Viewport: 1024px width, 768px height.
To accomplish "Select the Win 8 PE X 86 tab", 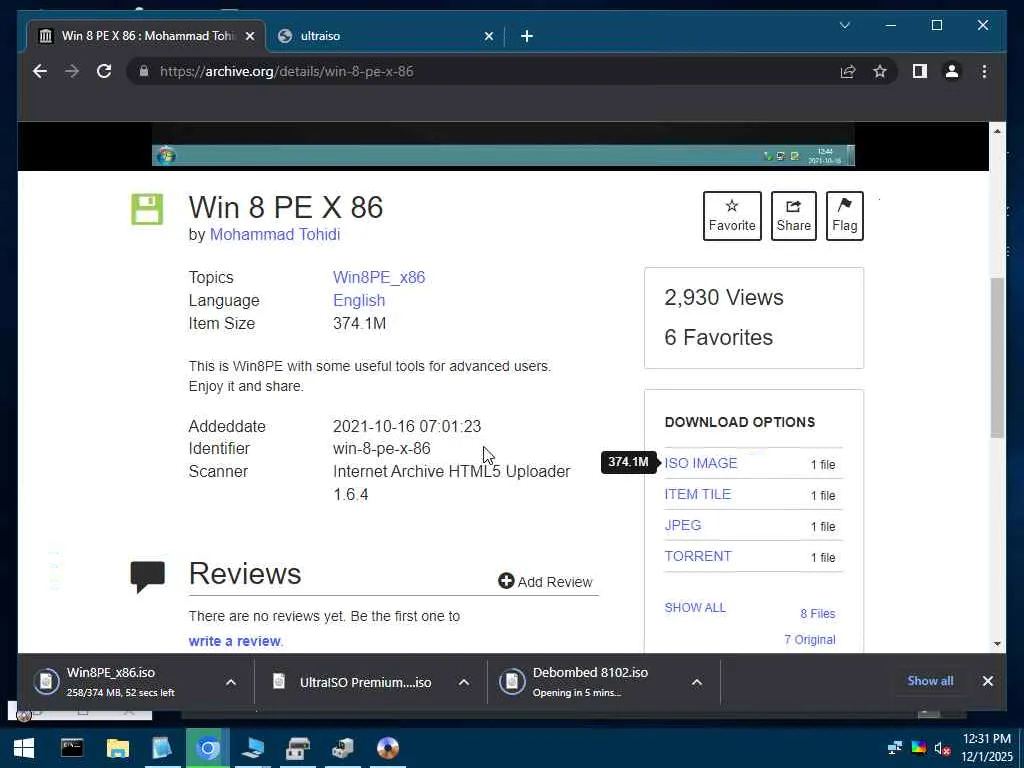I will (146, 36).
